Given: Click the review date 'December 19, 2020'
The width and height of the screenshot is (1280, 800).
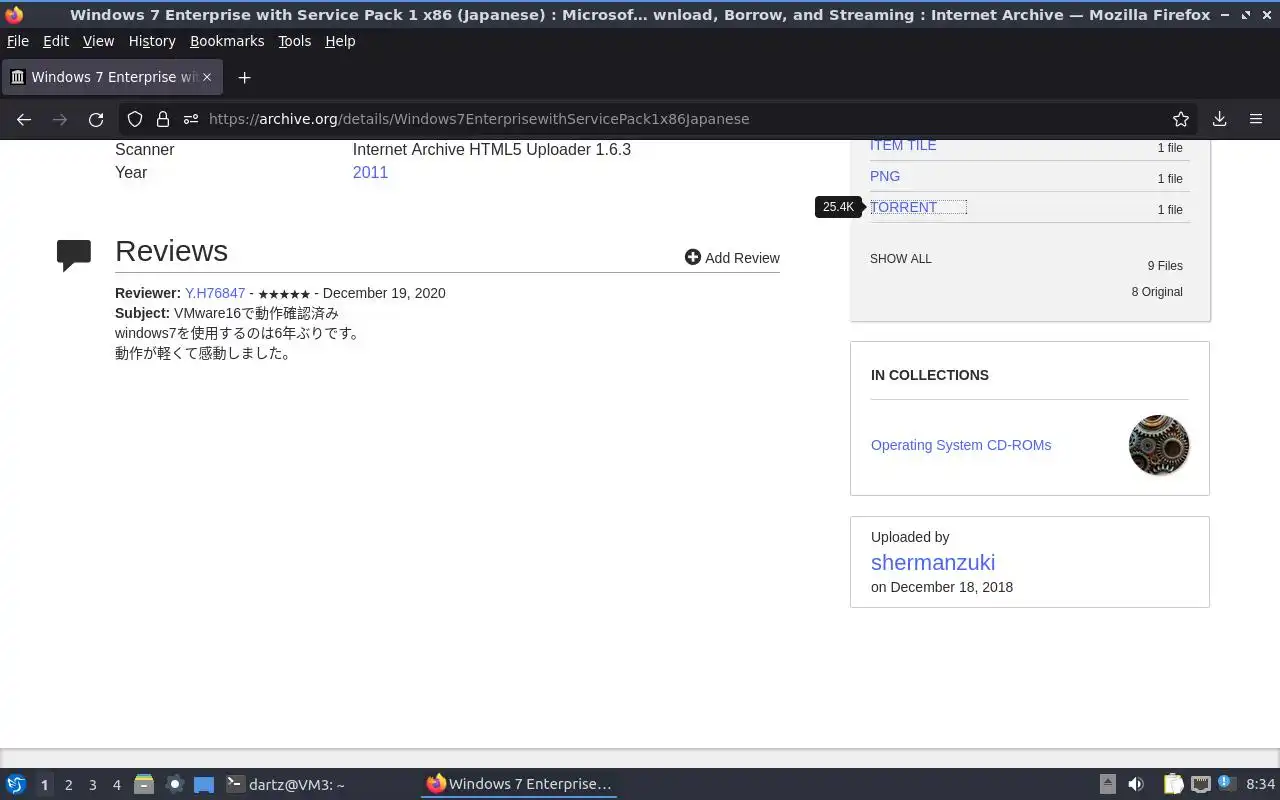Looking at the screenshot, I should coord(384,293).
